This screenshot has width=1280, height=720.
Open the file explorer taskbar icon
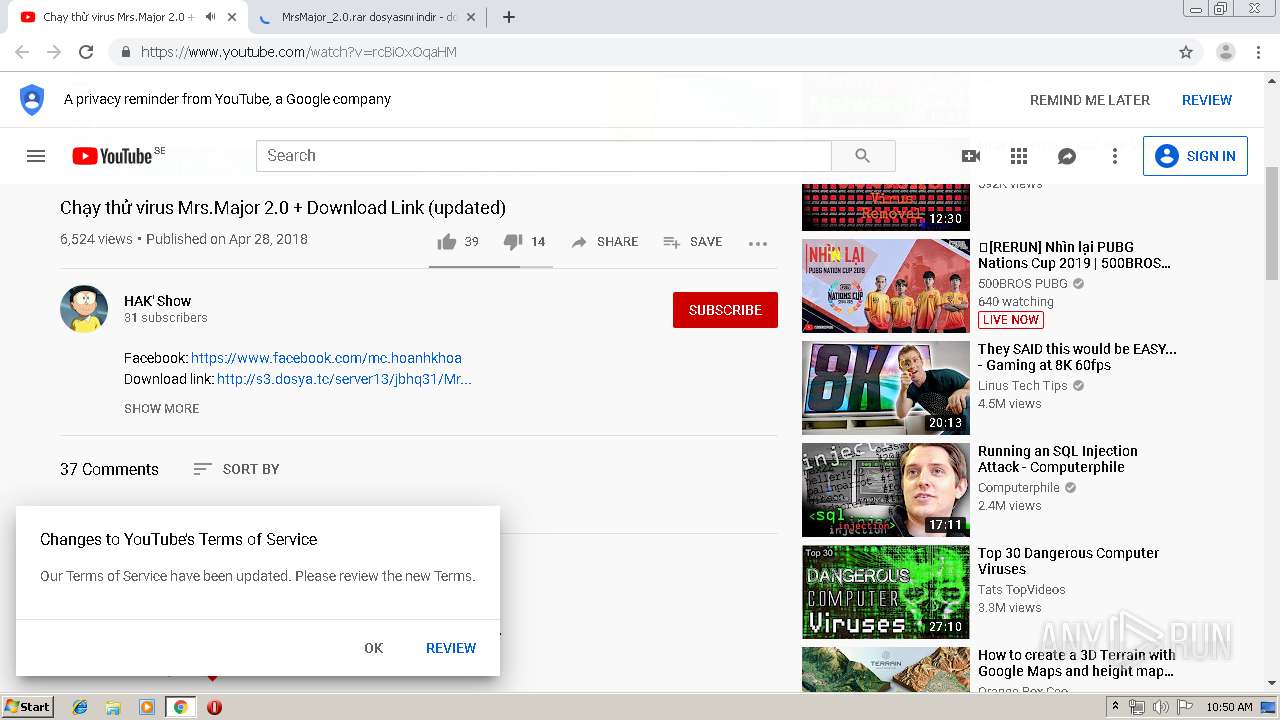[x=113, y=707]
